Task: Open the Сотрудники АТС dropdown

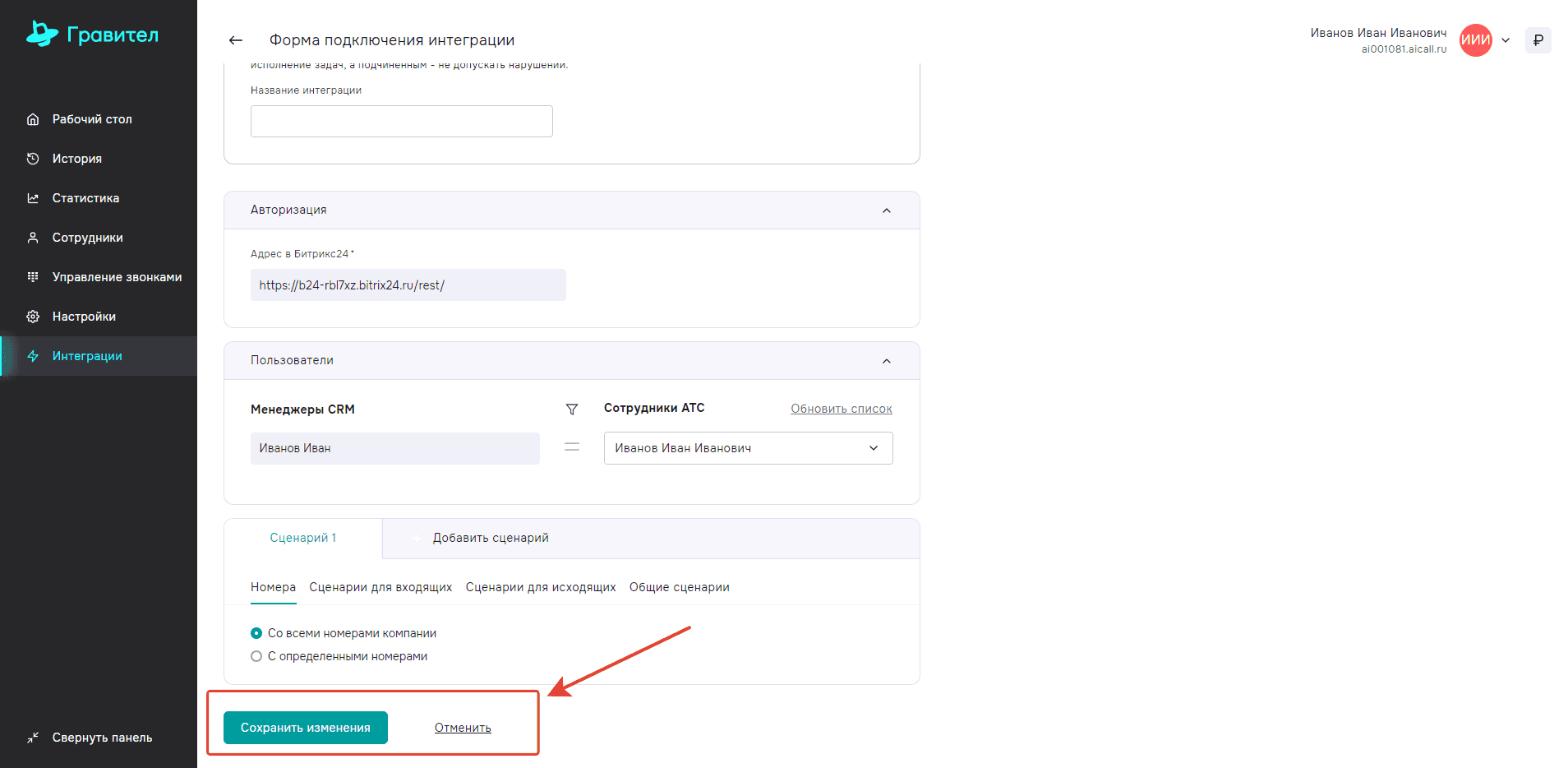Action: click(748, 448)
